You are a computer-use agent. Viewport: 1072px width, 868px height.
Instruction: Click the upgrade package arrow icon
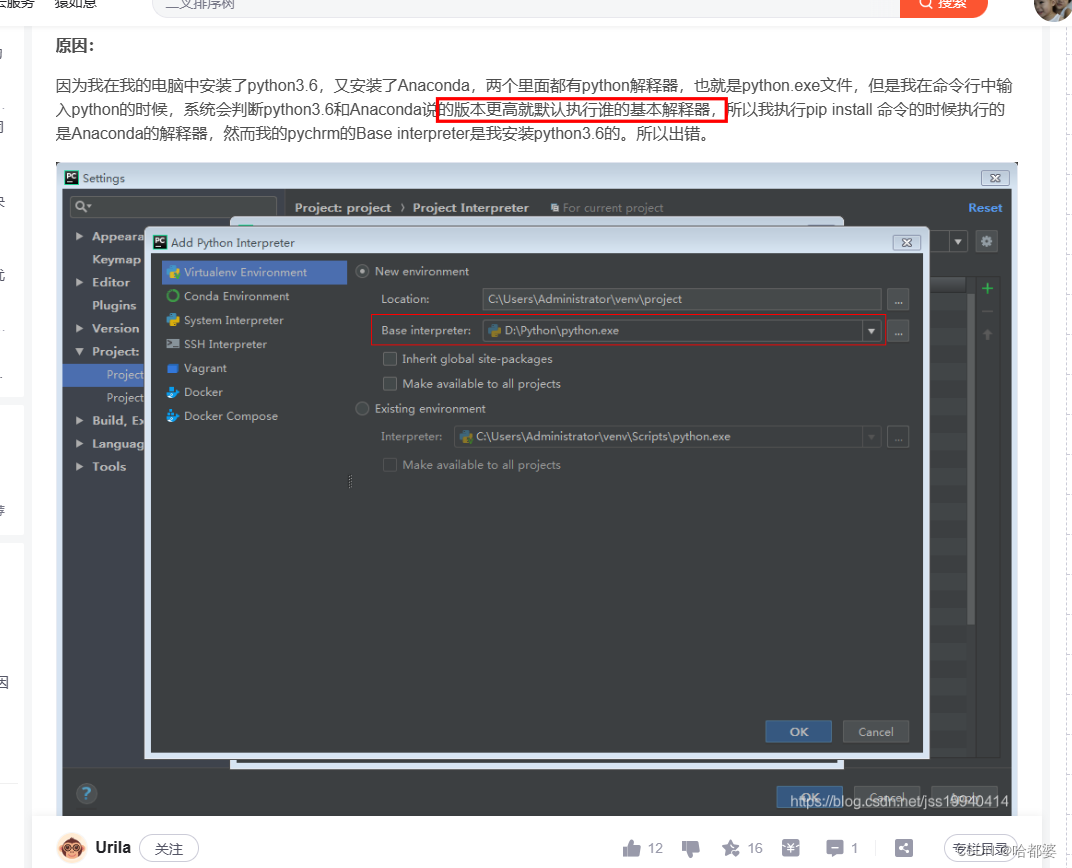click(x=987, y=334)
